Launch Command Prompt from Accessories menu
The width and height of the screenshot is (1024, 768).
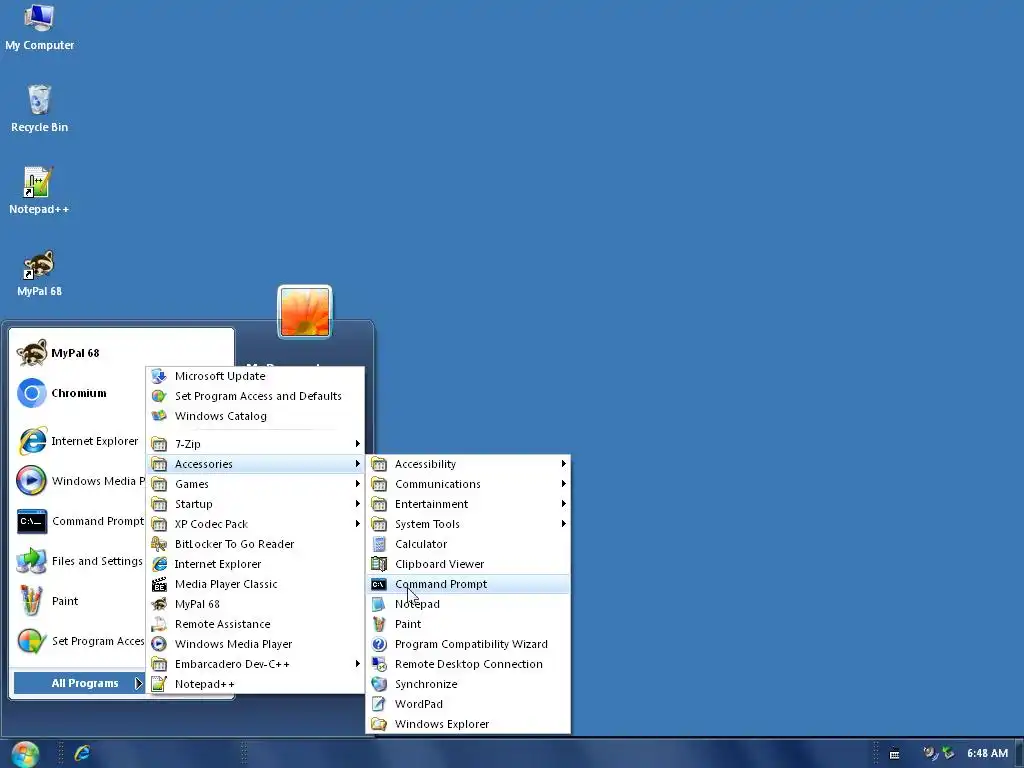[468, 584]
